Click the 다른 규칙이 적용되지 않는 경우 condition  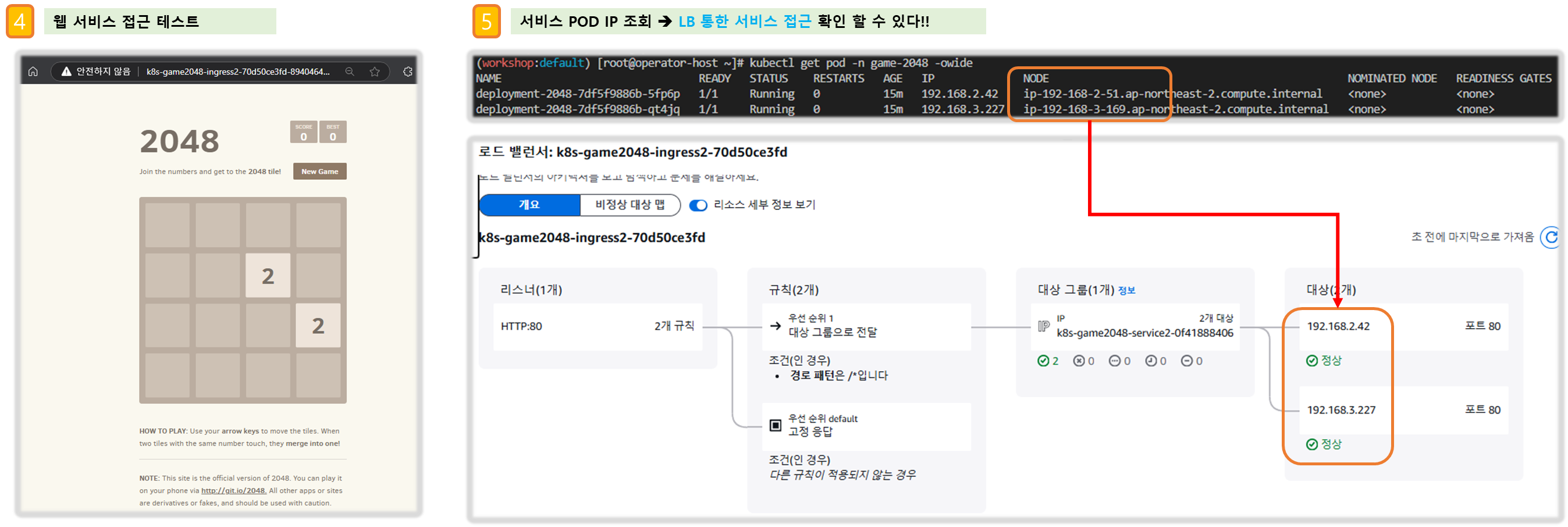842,475
